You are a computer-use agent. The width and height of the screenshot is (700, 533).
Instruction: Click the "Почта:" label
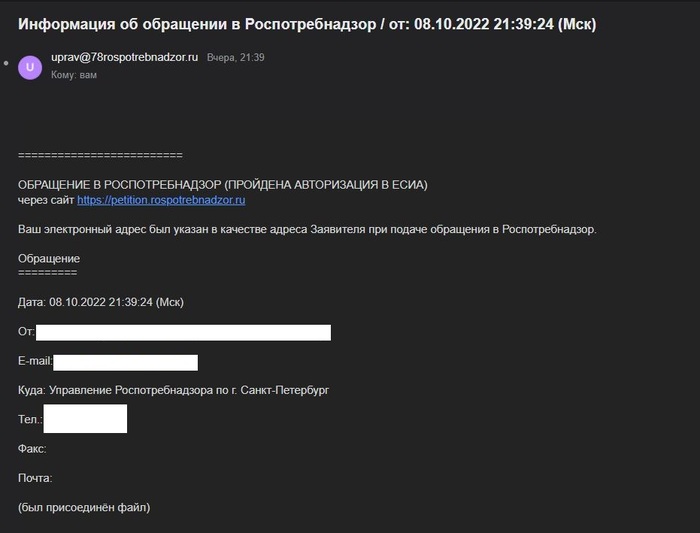35,478
